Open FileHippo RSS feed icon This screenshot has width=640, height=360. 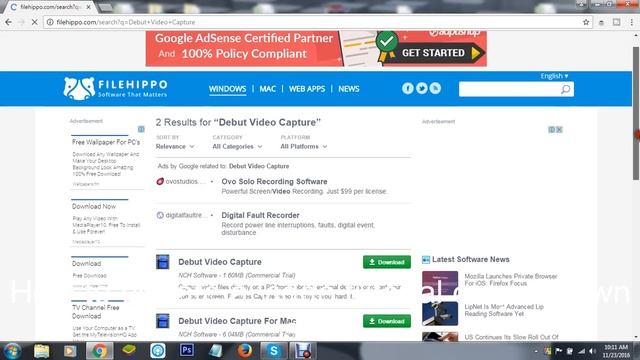(435, 88)
